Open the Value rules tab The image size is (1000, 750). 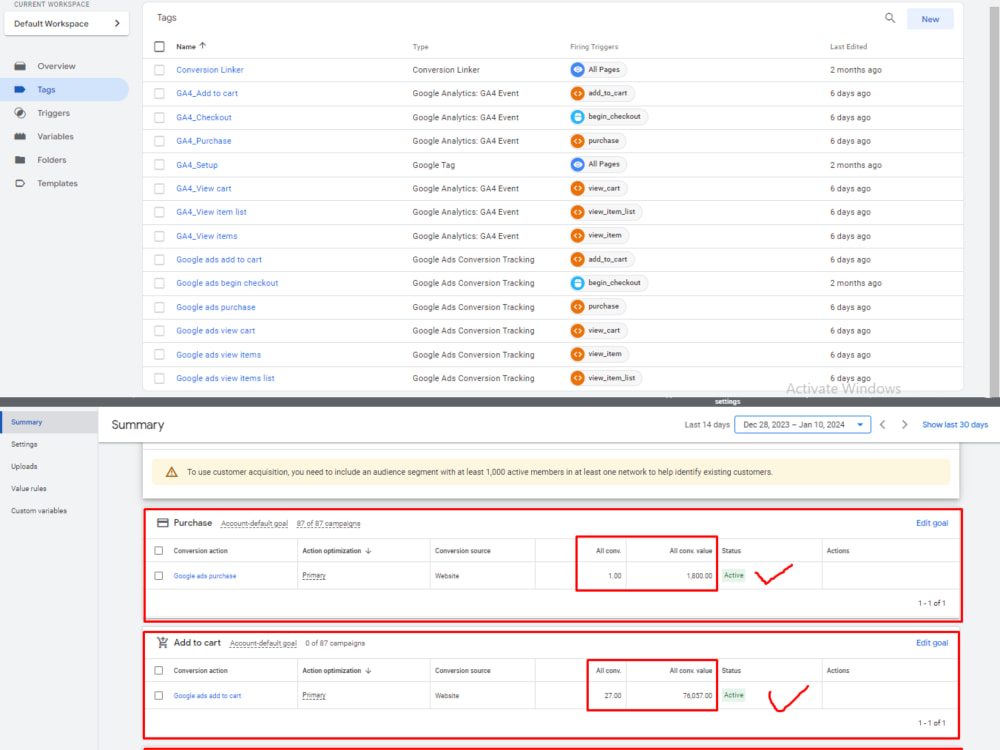pyautogui.click(x=29, y=489)
